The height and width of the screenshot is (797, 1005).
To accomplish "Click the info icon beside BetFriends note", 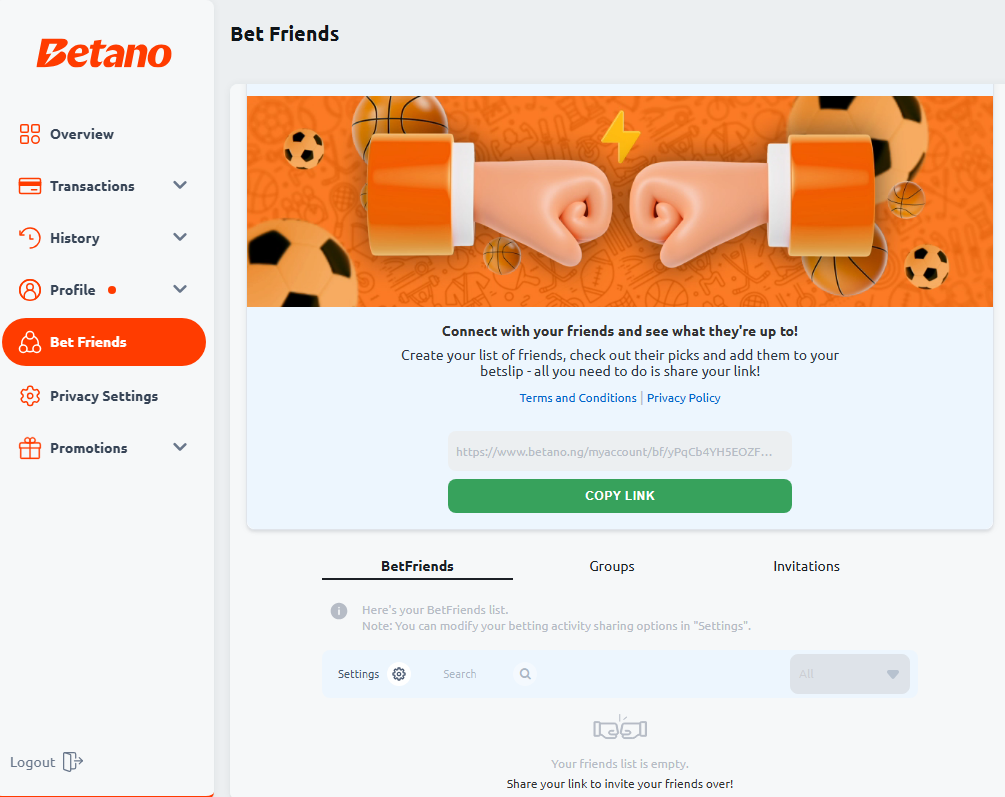I will pyautogui.click(x=339, y=611).
